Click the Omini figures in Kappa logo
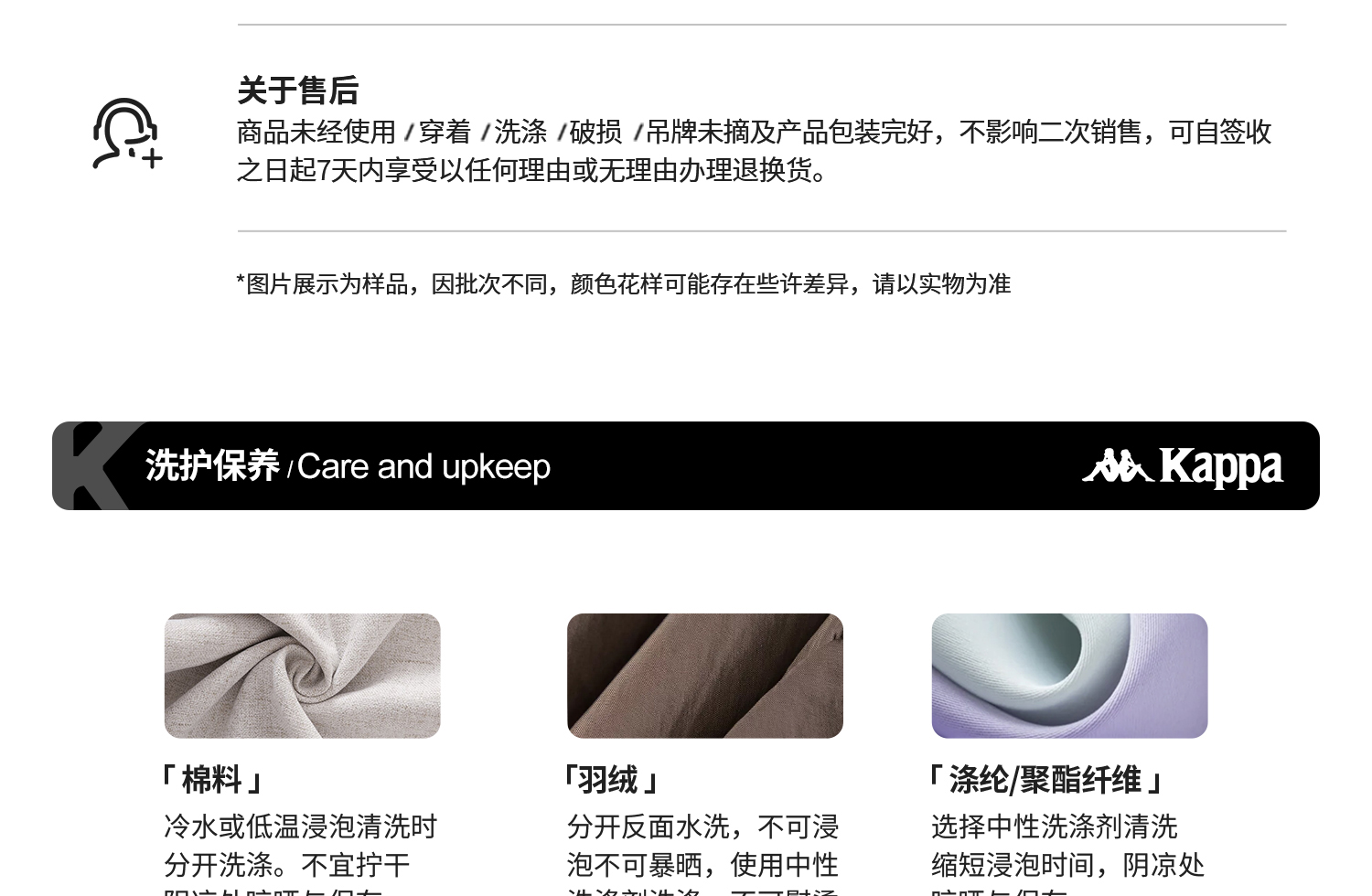 pyautogui.click(x=1118, y=465)
